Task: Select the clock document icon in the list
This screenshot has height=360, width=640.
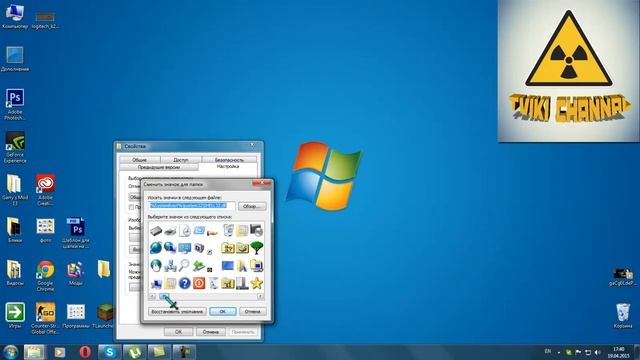Action: pos(185,231)
